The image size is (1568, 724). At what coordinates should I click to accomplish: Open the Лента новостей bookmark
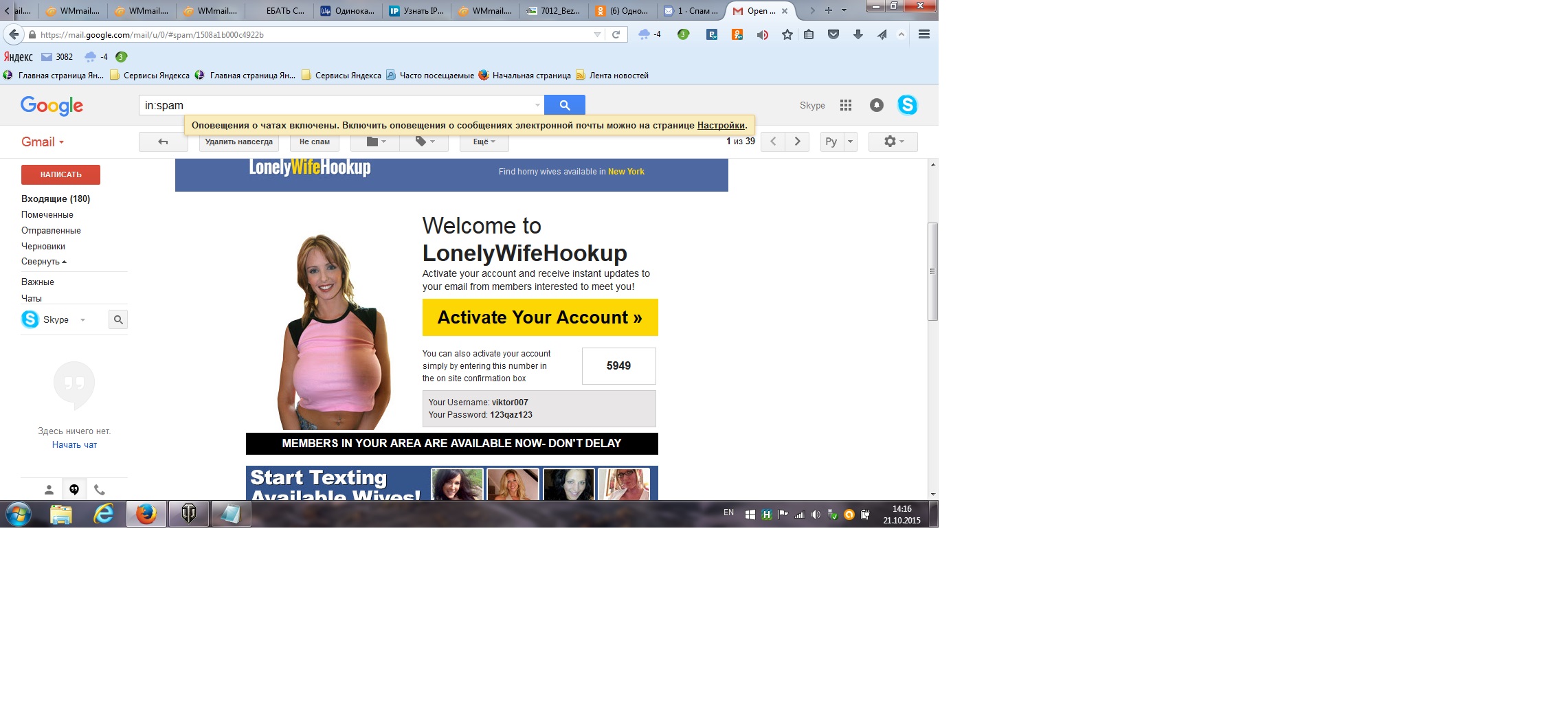(612, 76)
